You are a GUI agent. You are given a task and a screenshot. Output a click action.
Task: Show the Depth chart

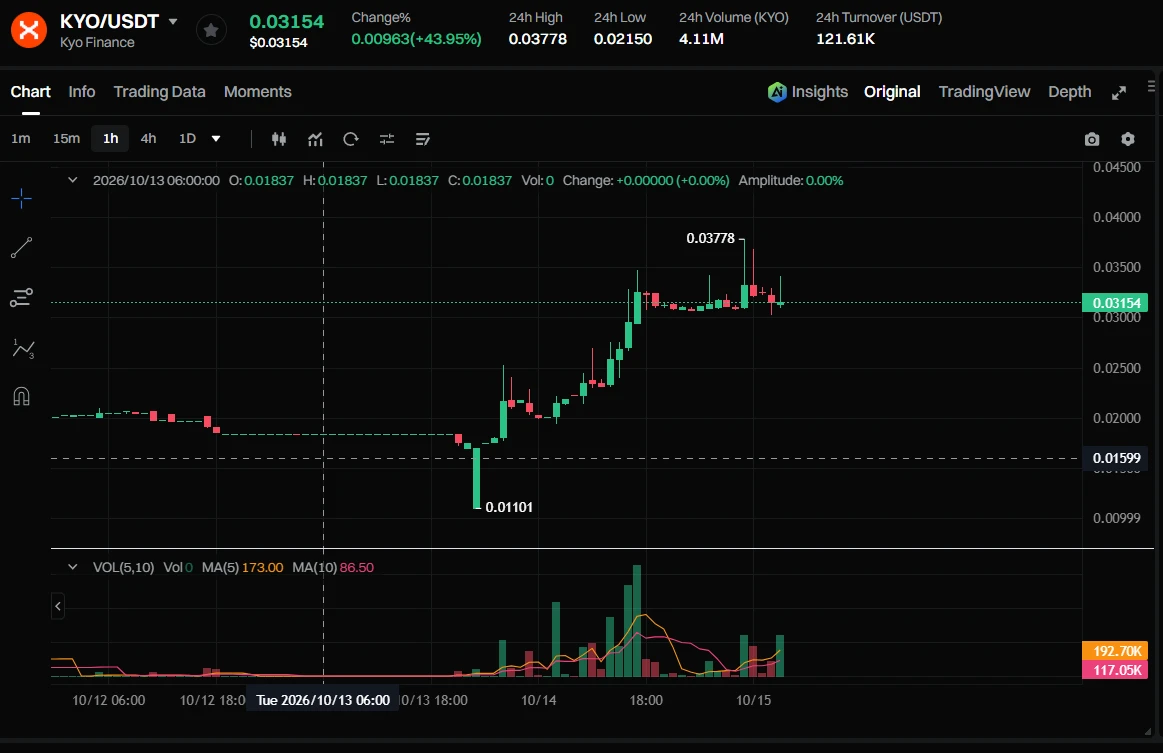(x=1070, y=92)
